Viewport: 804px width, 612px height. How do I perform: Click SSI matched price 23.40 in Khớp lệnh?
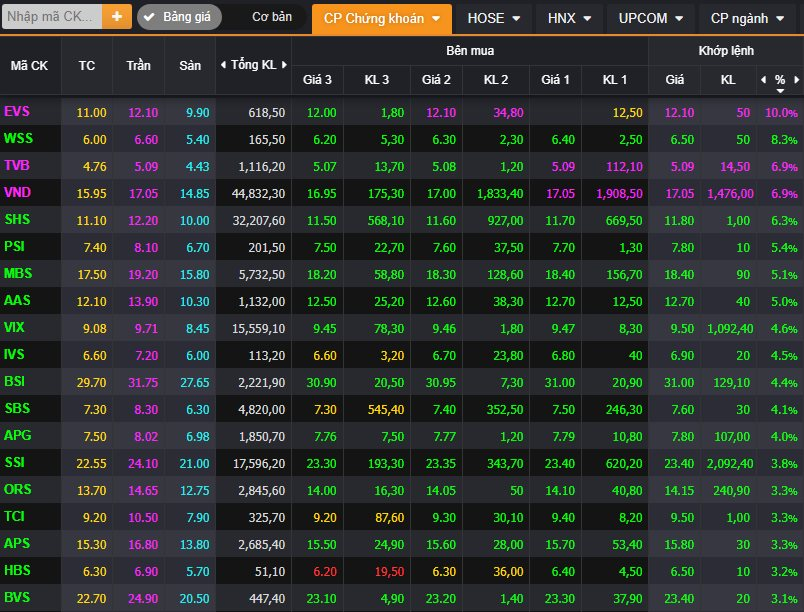(679, 464)
